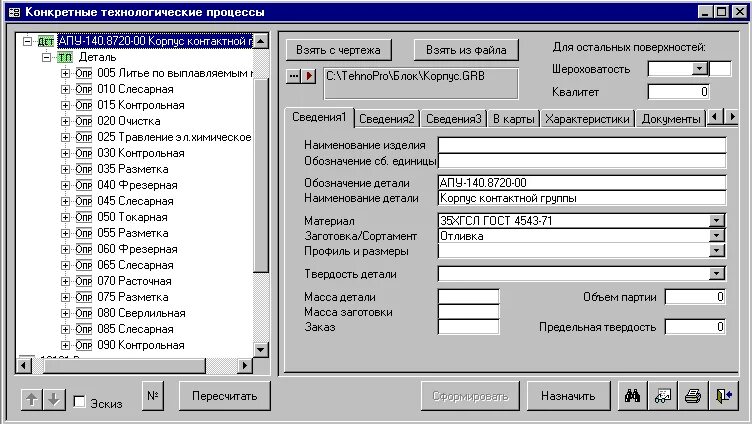Expand operation 070 Расточная
The width and height of the screenshot is (752, 424).
click(x=65, y=281)
